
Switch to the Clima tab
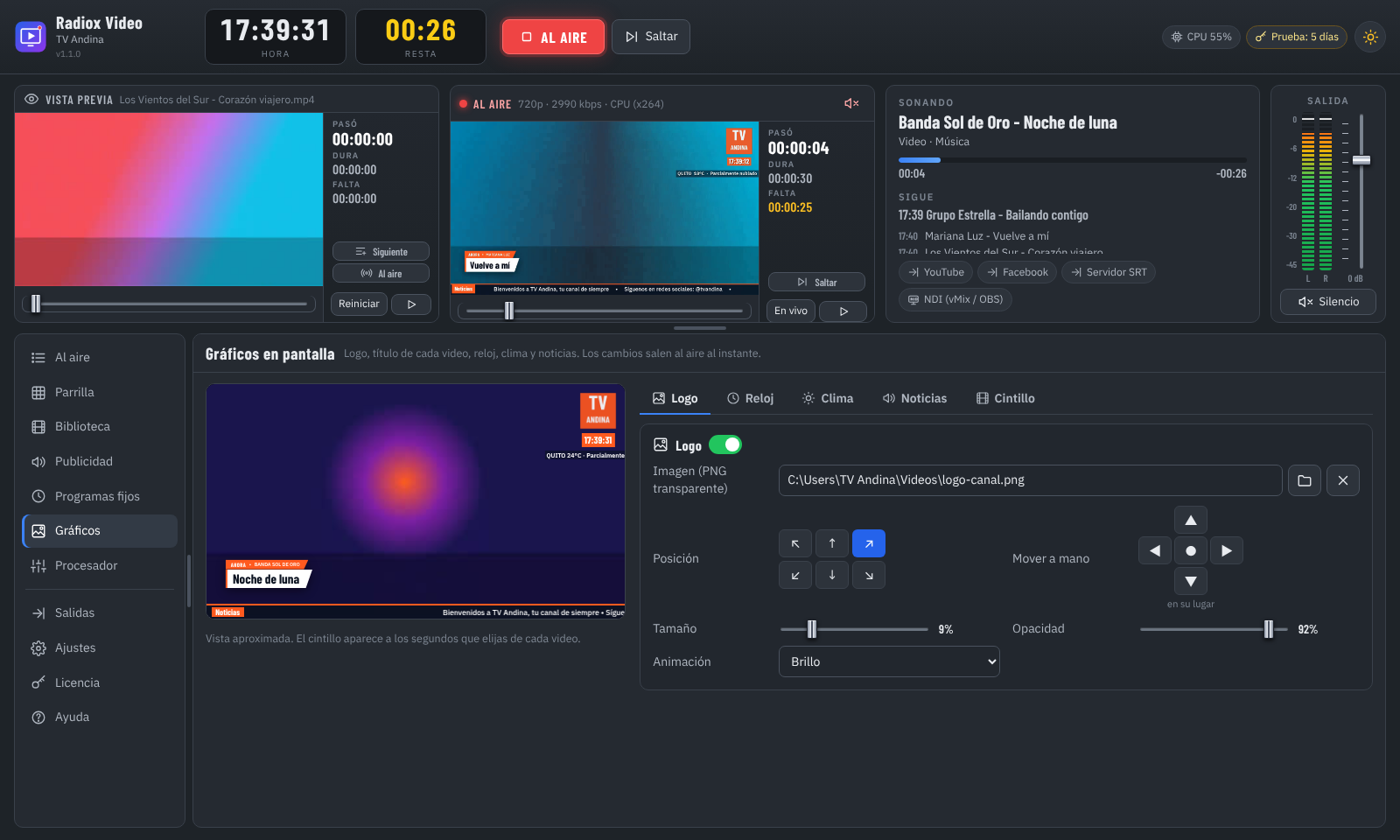coord(828,398)
